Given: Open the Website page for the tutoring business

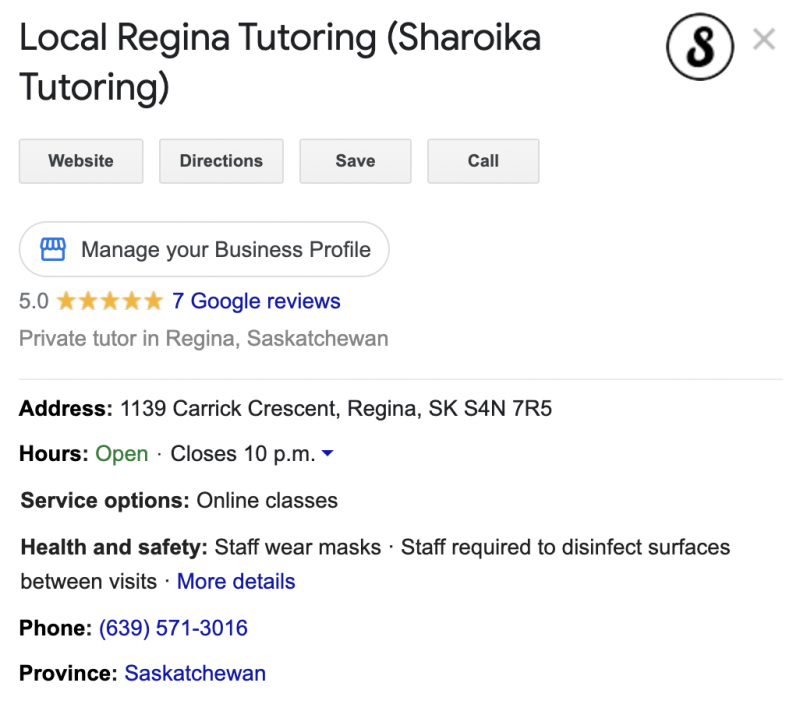Looking at the screenshot, I should (80, 161).
